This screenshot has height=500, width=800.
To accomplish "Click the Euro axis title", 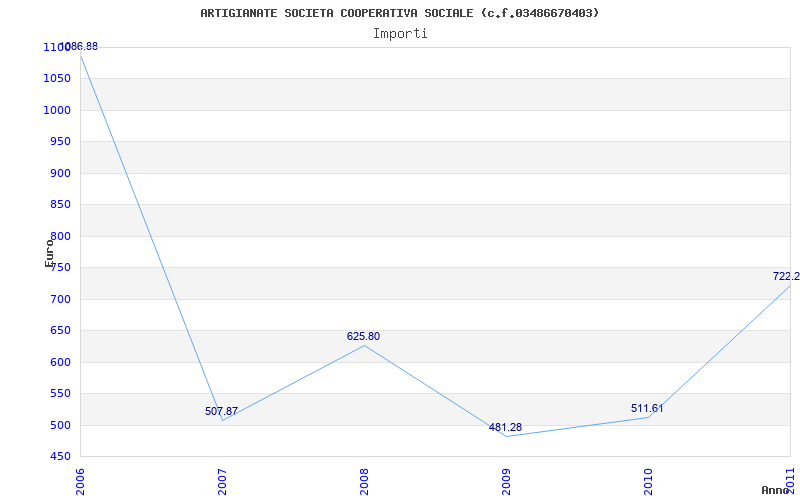I will point(49,253).
